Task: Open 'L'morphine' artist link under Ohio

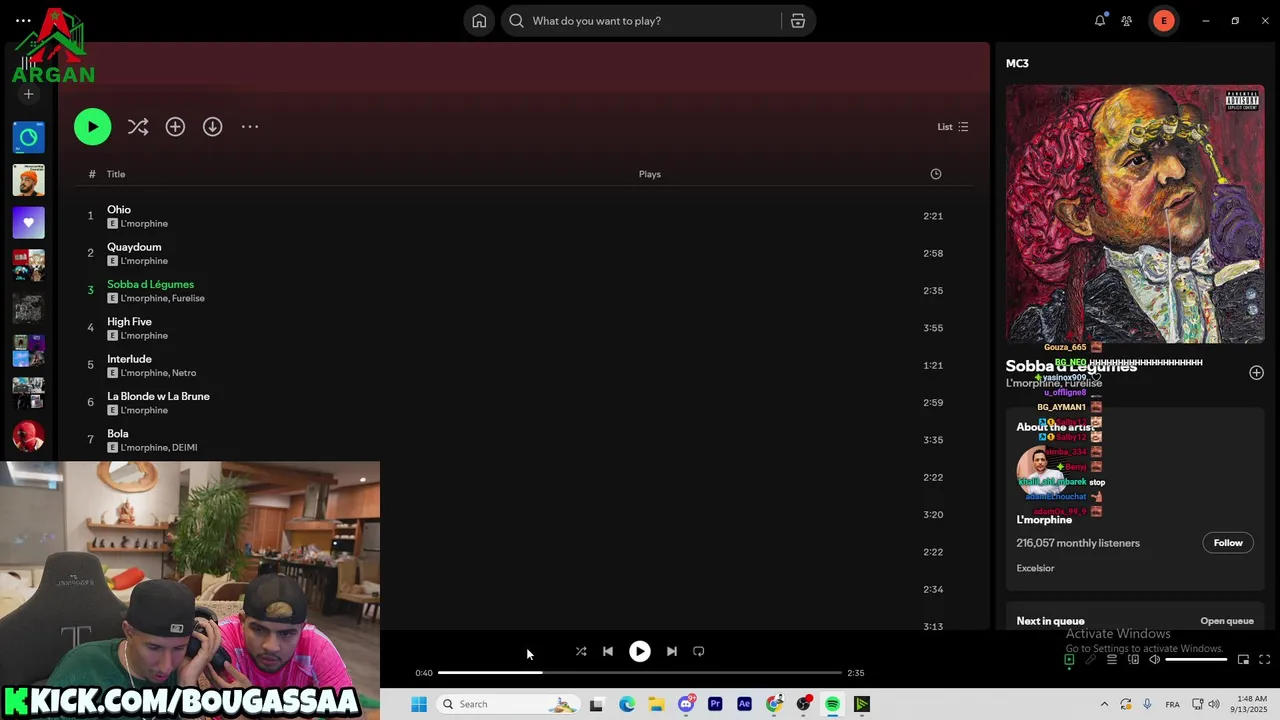Action: pos(144,224)
